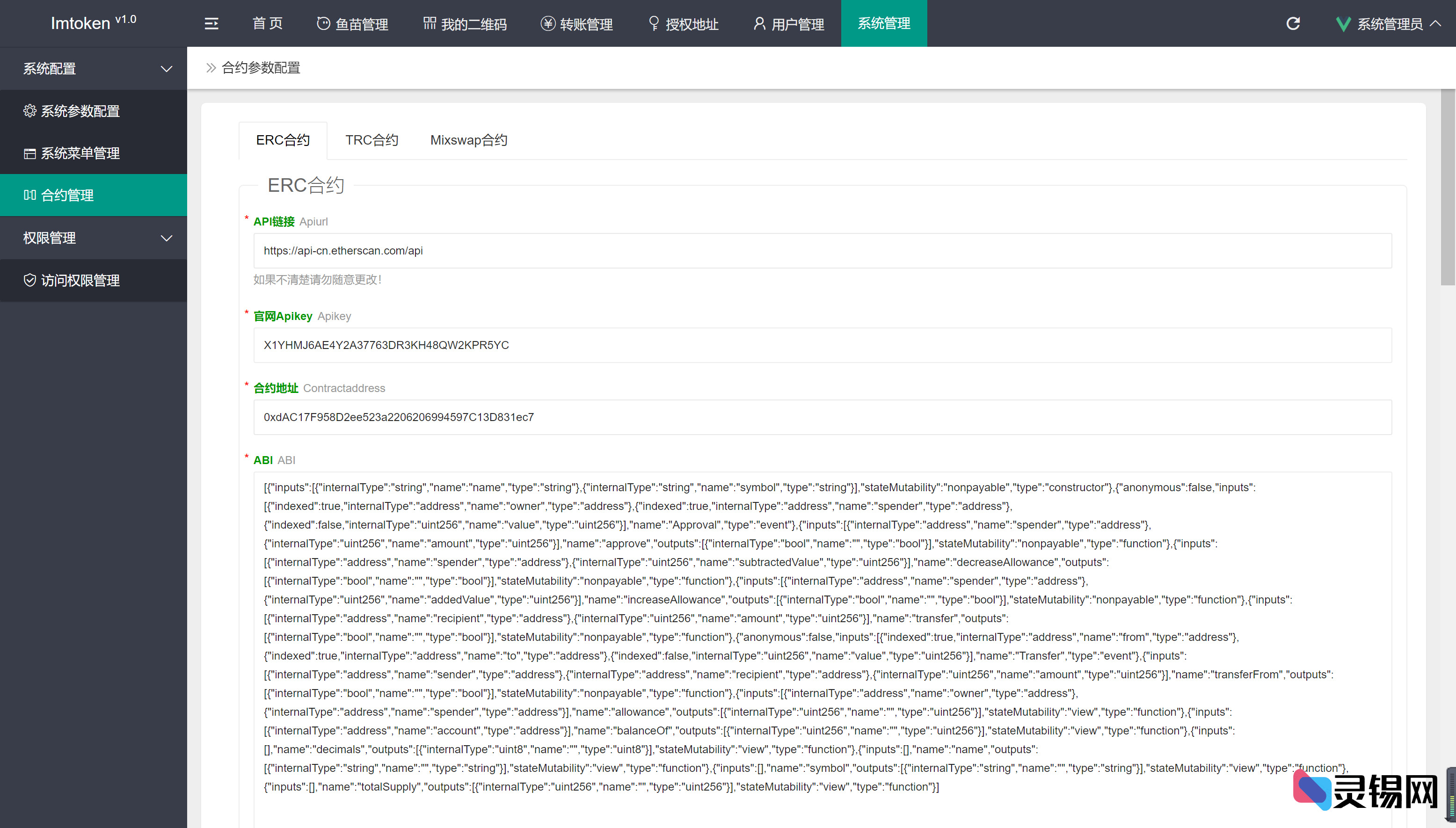Collapse the 系统配置 sidebar group

click(94, 69)
